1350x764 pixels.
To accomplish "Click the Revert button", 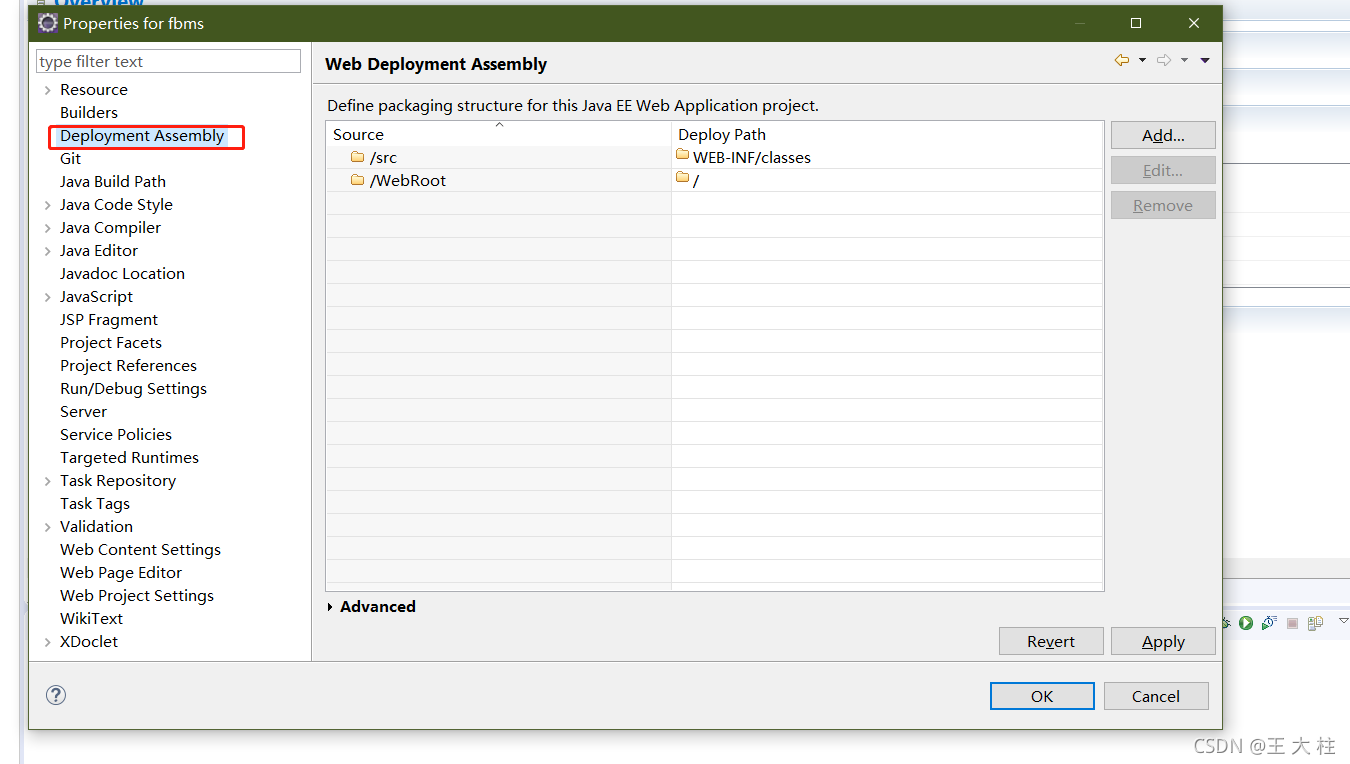I will pos(1051,641).
